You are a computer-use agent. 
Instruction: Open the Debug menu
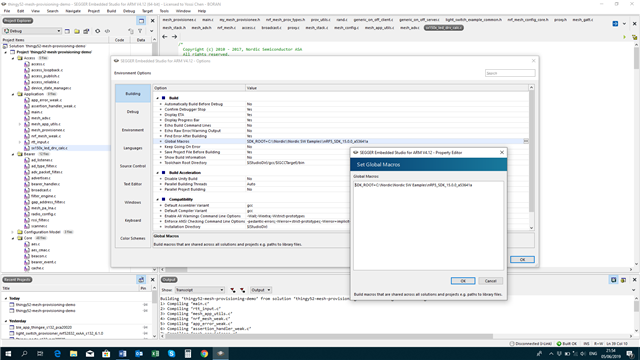coord(129,11)
